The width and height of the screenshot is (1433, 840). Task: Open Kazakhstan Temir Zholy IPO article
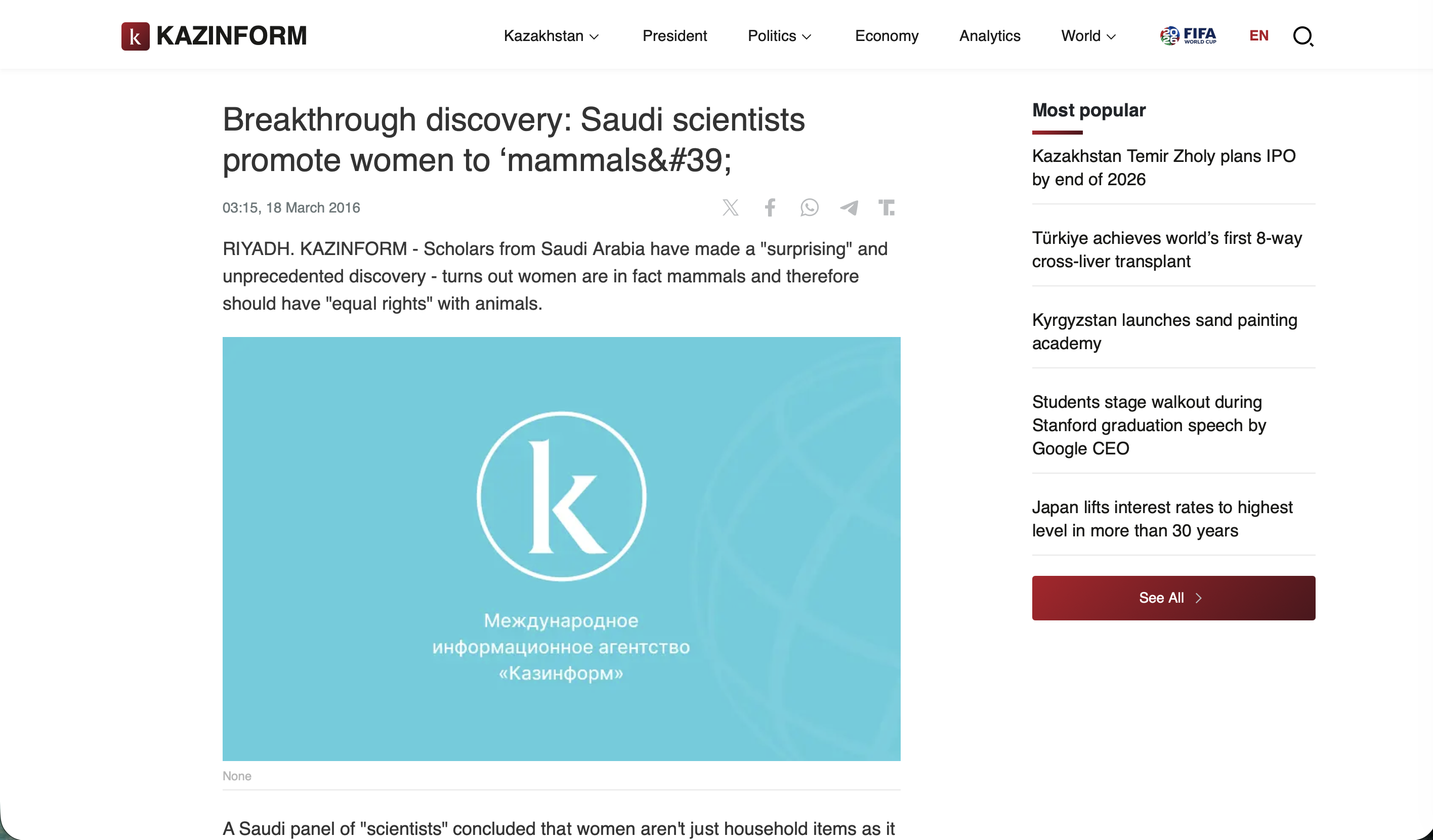[x=1163, y=168]
